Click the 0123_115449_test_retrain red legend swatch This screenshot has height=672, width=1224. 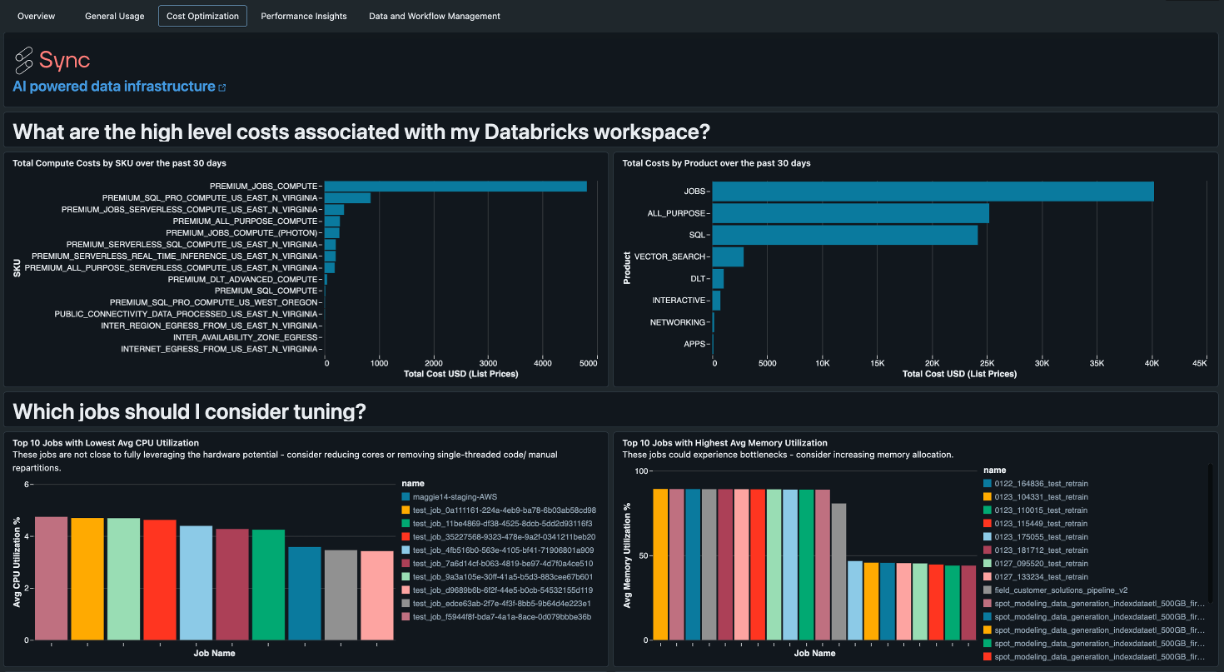click(x=987, y=523)
